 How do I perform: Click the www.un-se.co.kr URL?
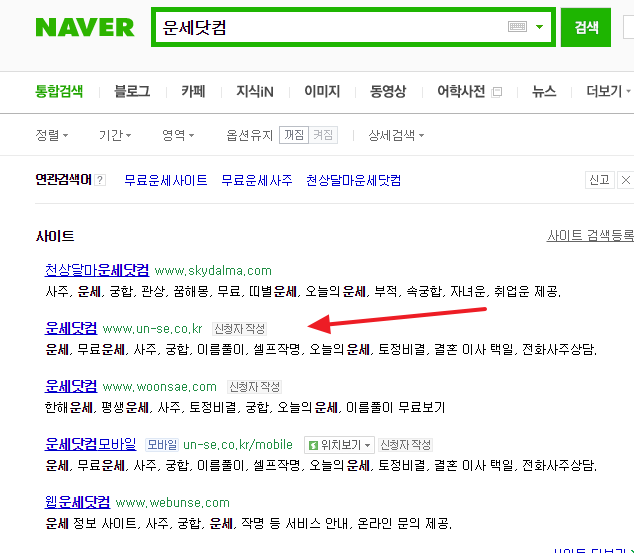coord(152,329)
